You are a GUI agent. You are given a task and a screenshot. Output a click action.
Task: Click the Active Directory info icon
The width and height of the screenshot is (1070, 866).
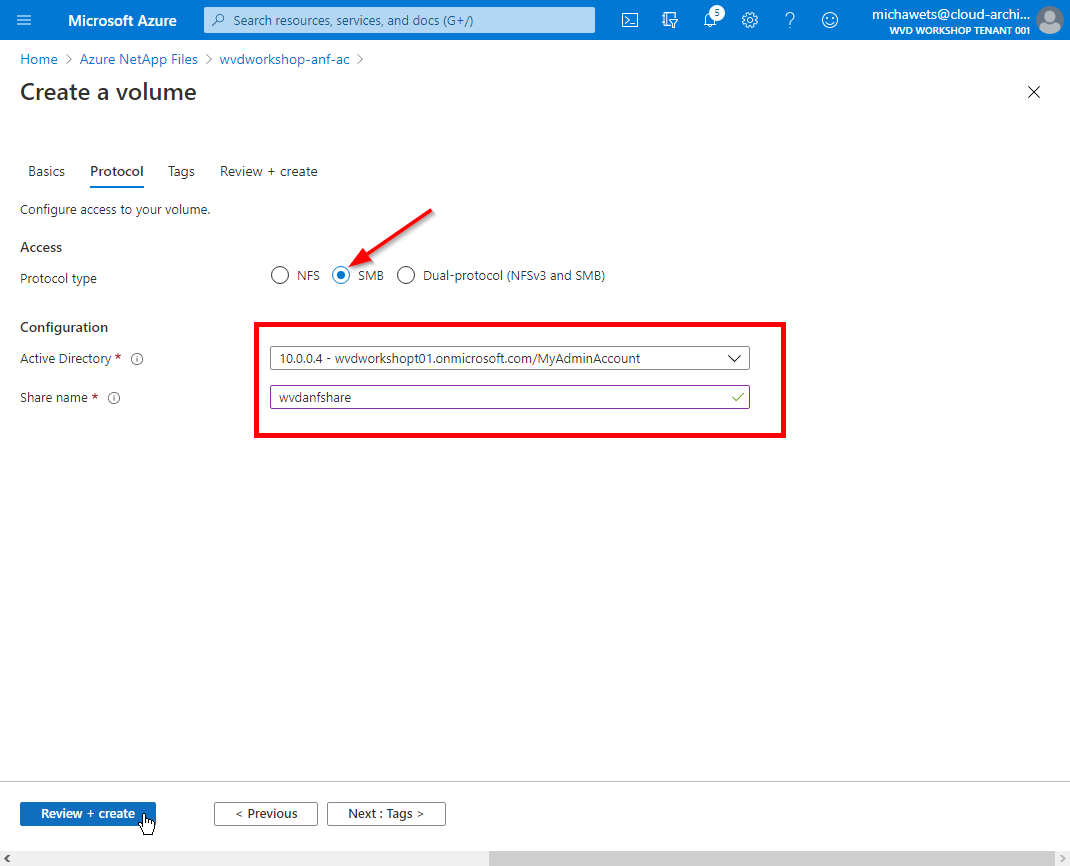coord(137,359)
